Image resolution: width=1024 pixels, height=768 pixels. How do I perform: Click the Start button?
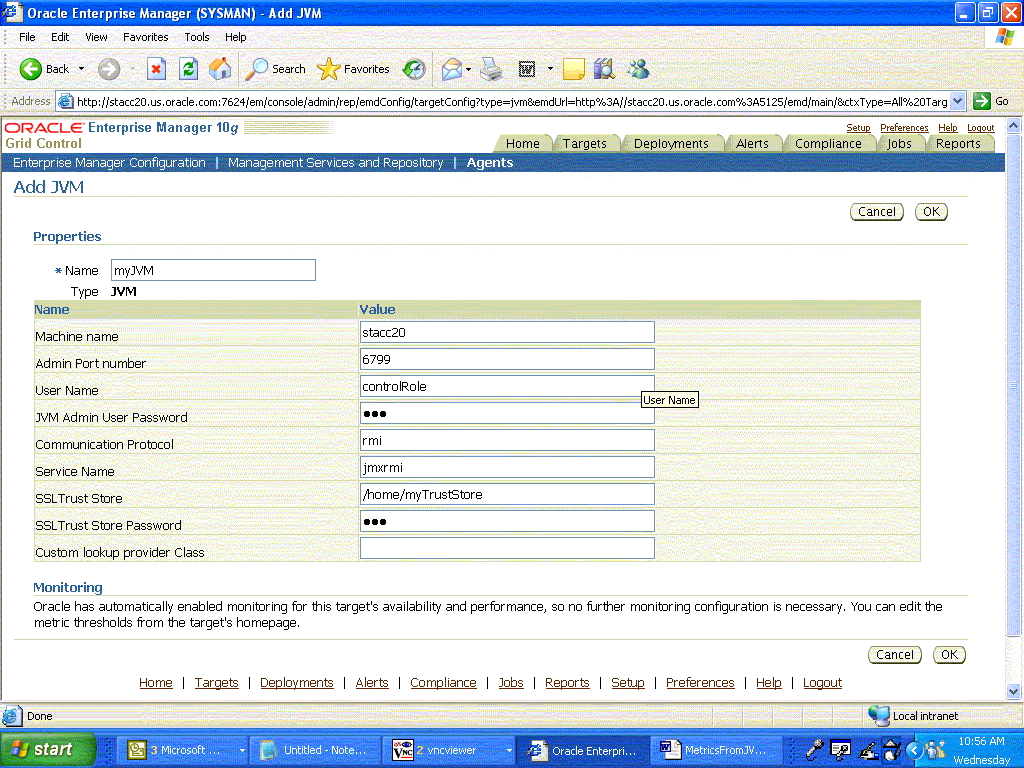click(x=47, y=750)
